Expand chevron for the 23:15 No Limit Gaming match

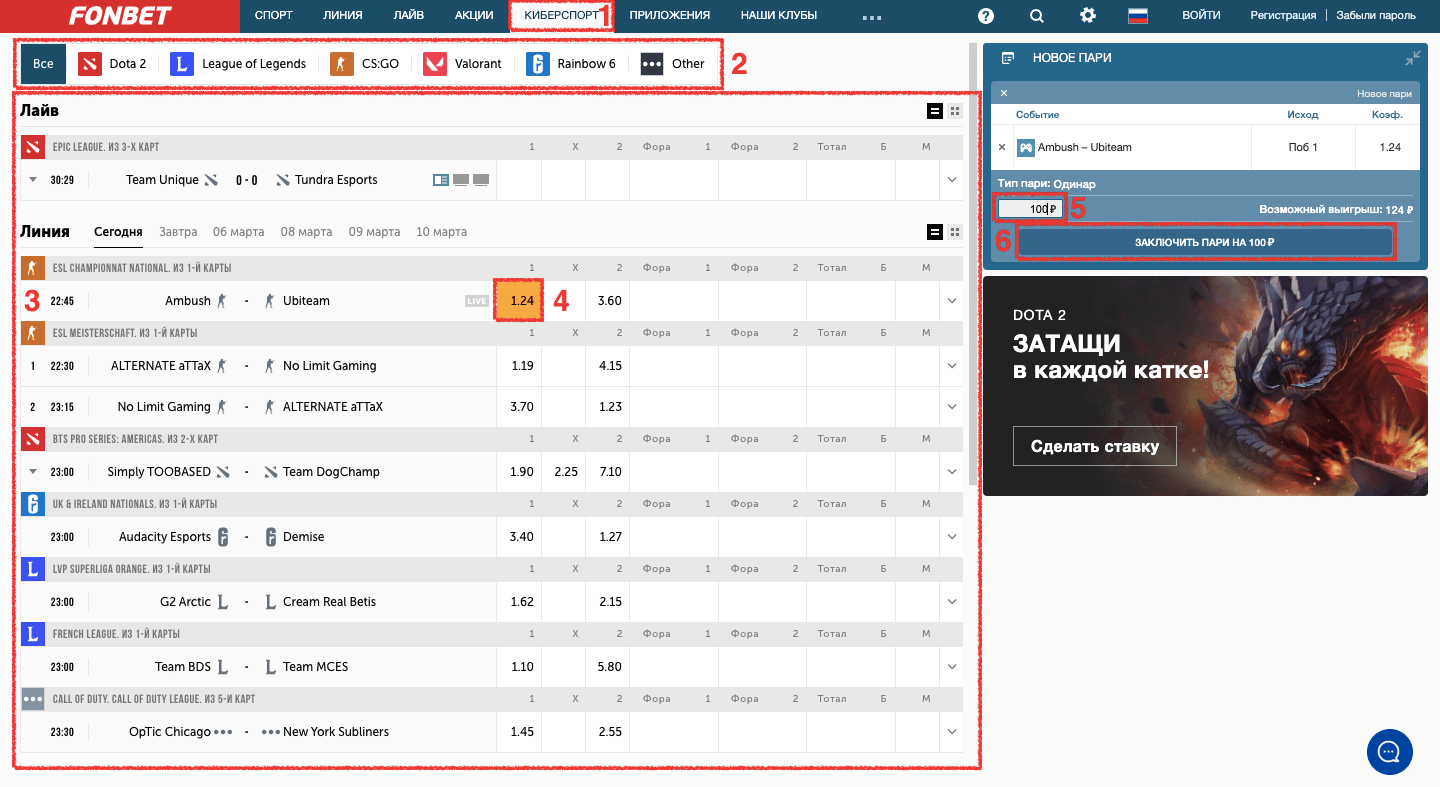point(951,407)
